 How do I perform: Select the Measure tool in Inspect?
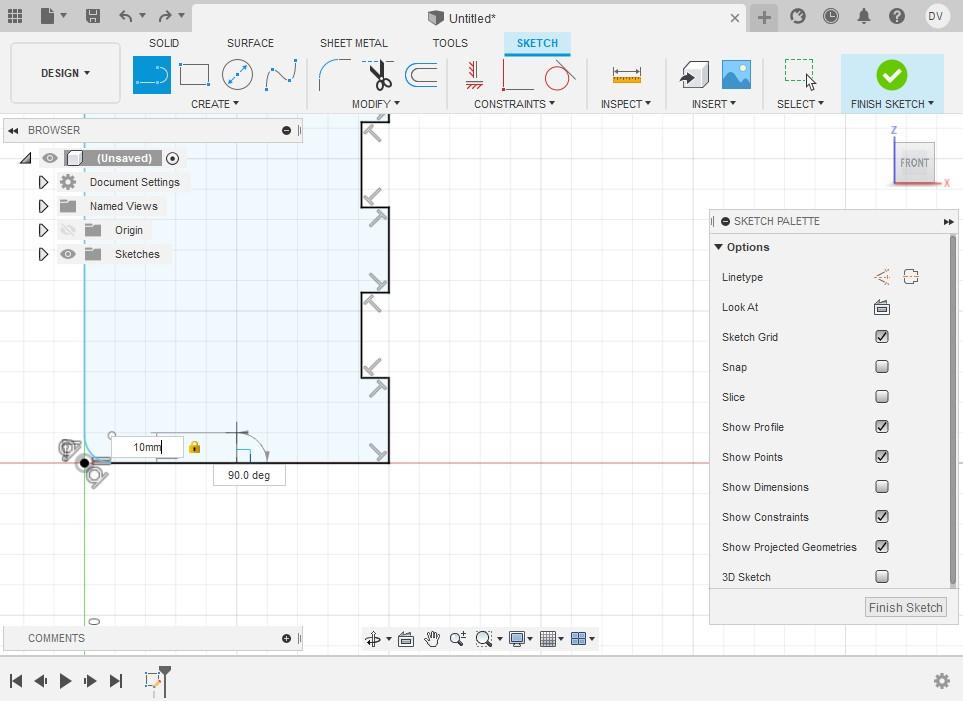pos(626,75)
